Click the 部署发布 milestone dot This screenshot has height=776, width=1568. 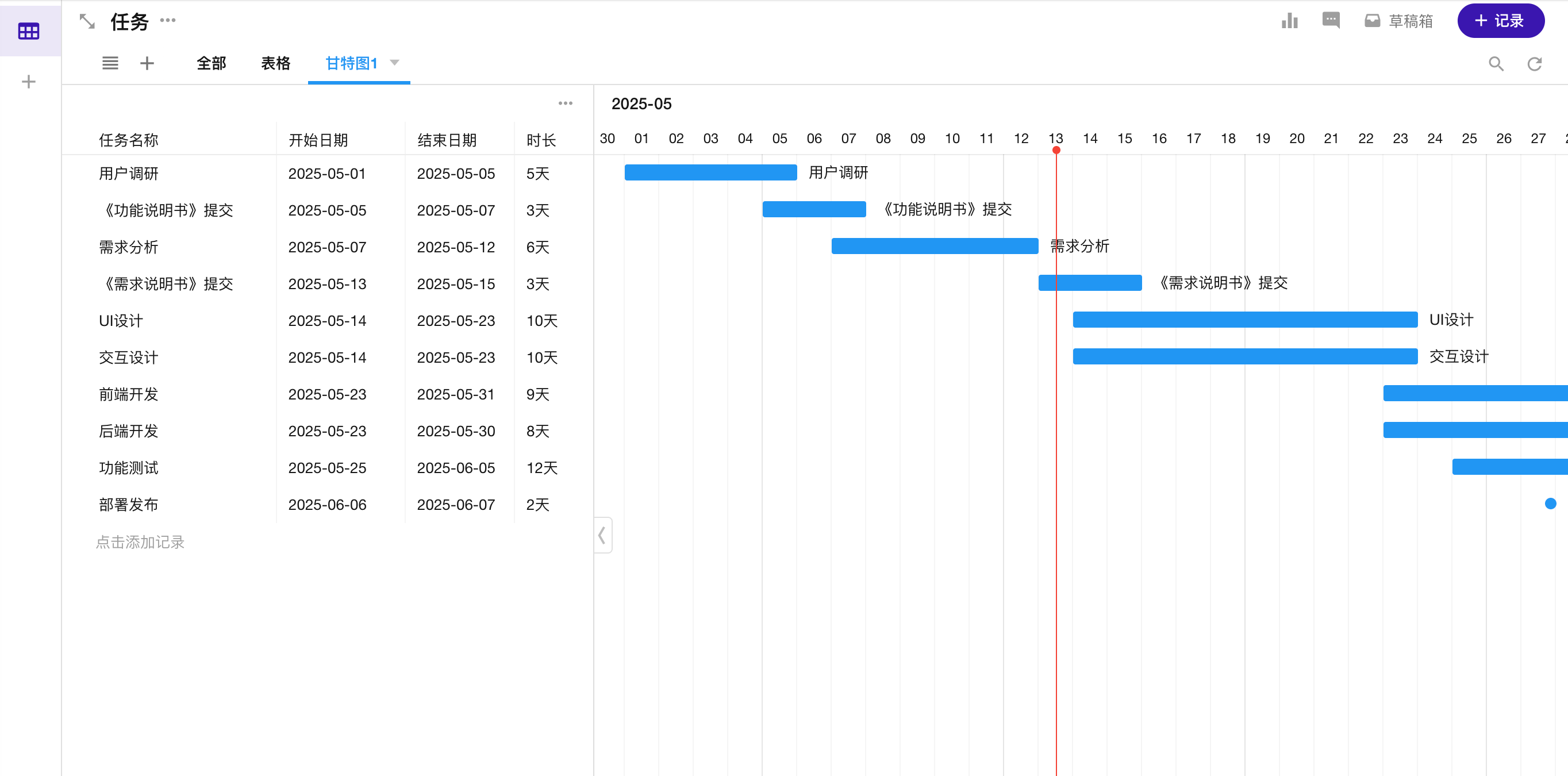click(x=1550, y=504)
